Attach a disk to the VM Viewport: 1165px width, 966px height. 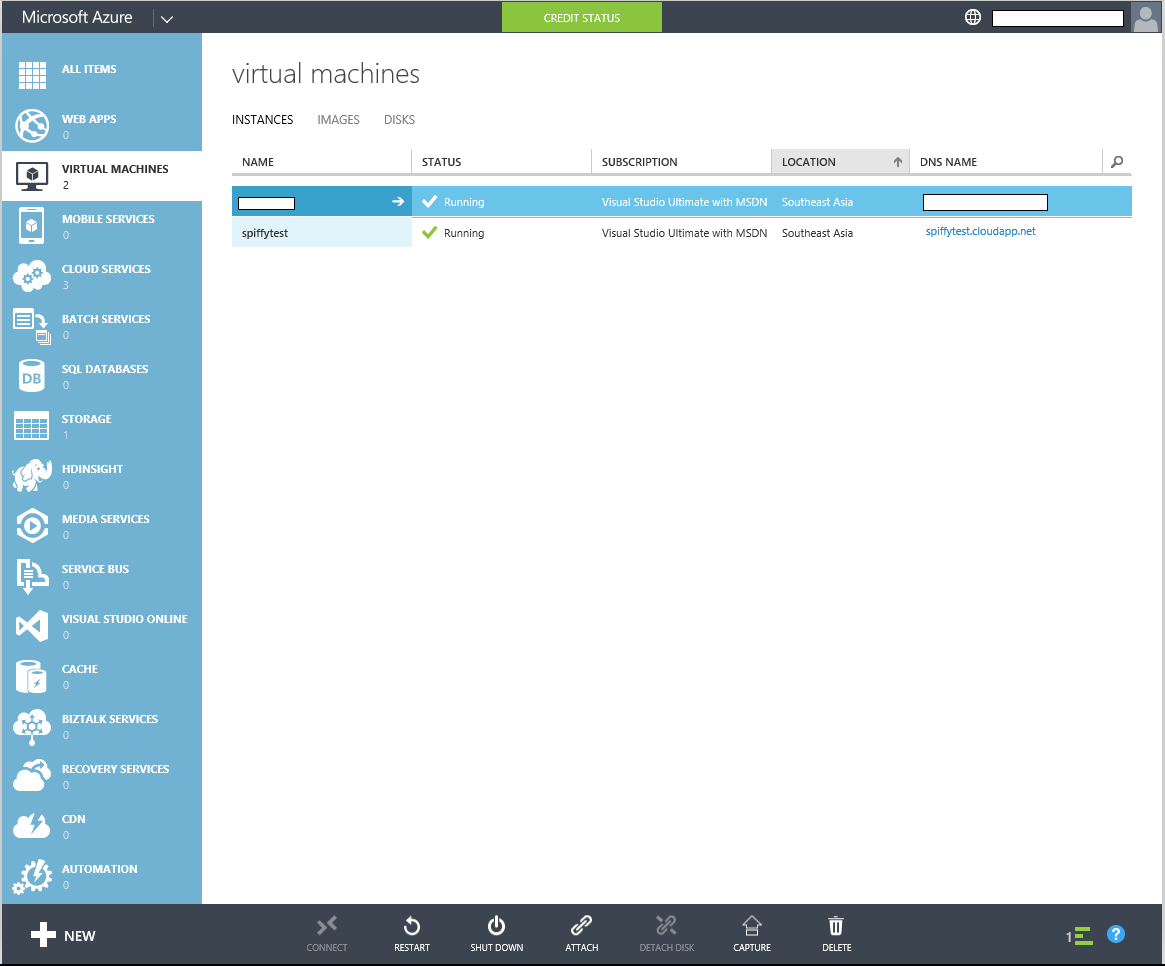tap(582, 934)
